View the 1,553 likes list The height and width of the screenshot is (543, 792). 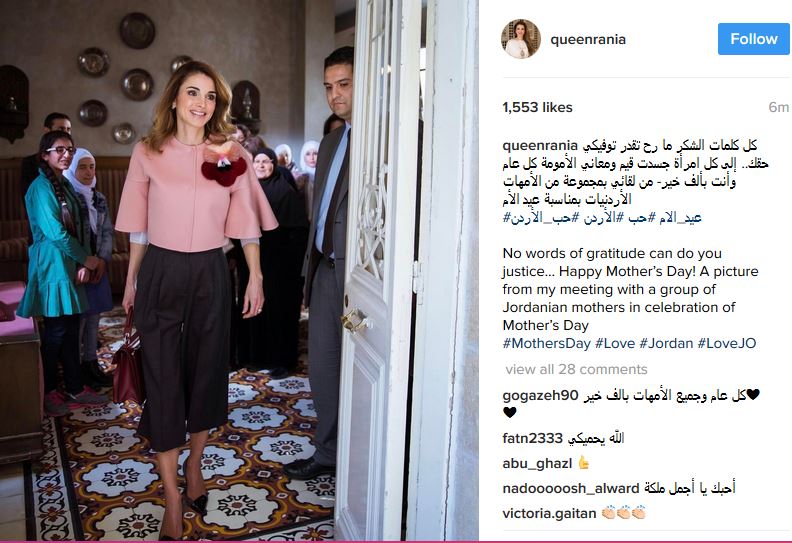537,108
